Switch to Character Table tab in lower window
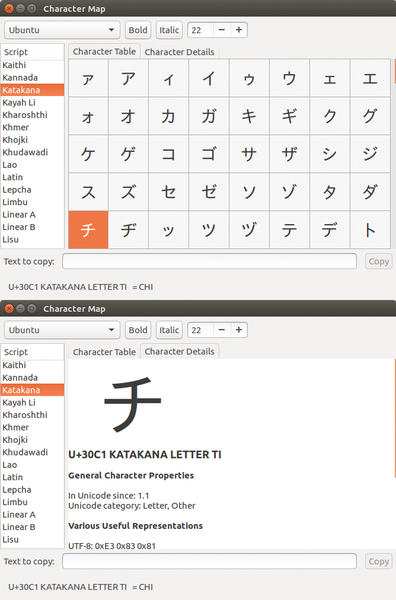 click(104, 352)
